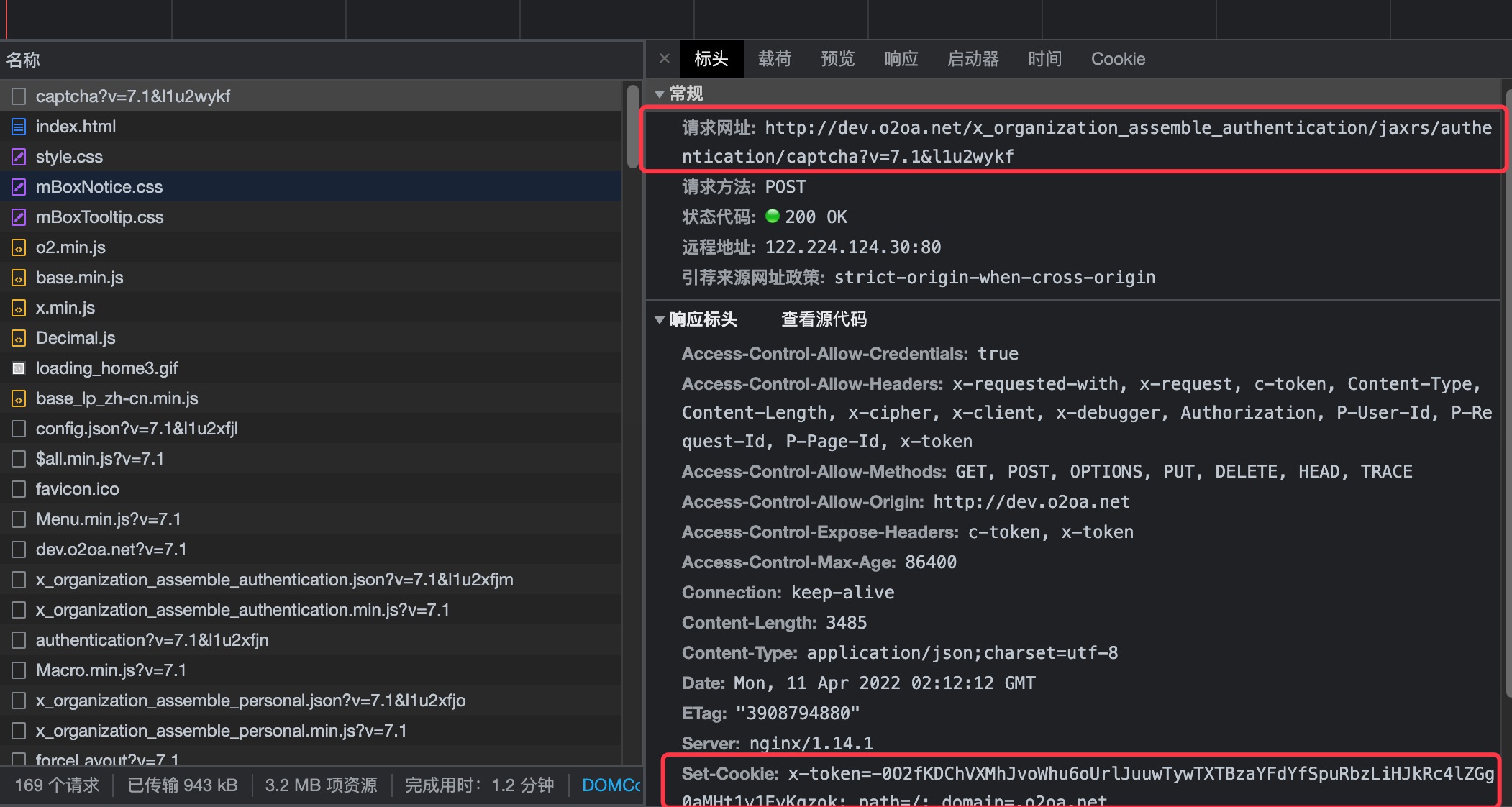Click the mBoxTooltip.css stylesheet icon
Image resolution: width=1512 pixels, height=807 pixels.
point(19,218)
